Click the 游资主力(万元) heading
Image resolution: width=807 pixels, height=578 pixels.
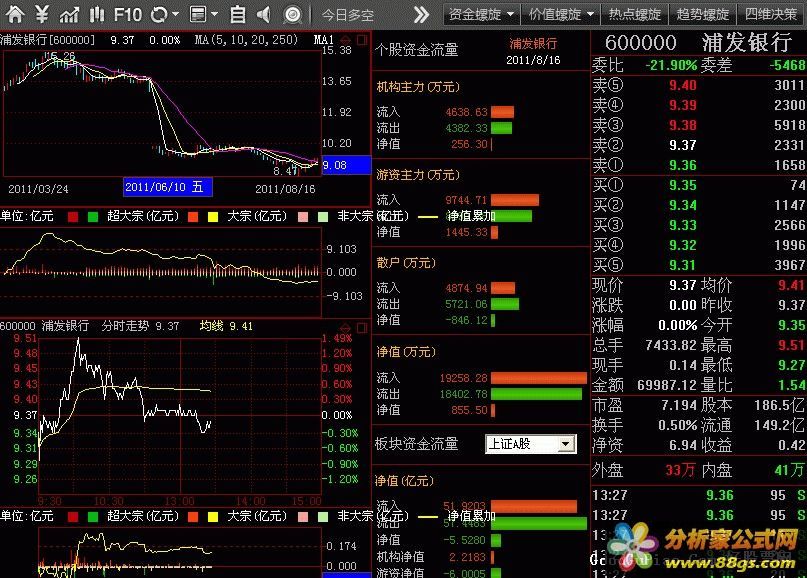418,174
